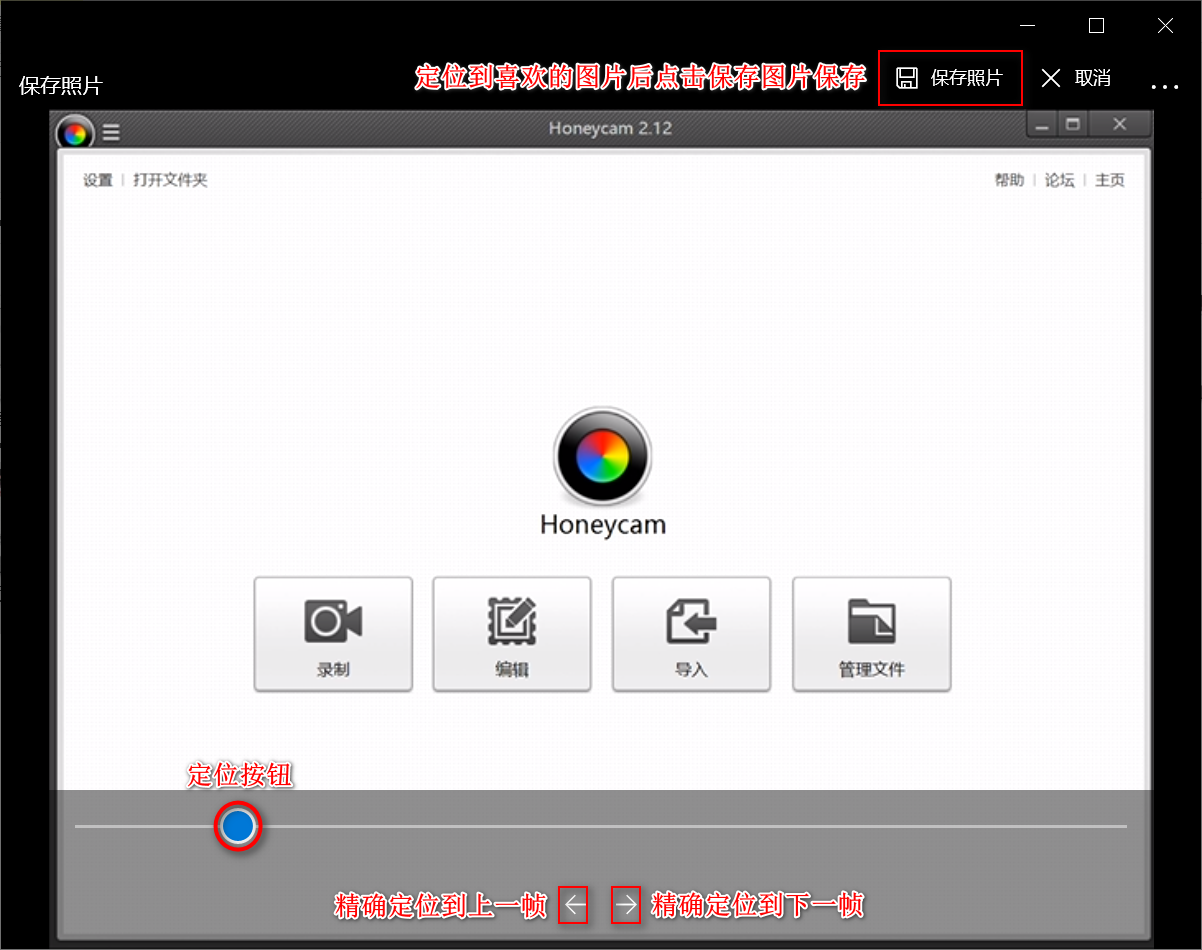Open 设置 in the Honeycam window
The height and width of the screenshot is (950, 1202).
98,180
